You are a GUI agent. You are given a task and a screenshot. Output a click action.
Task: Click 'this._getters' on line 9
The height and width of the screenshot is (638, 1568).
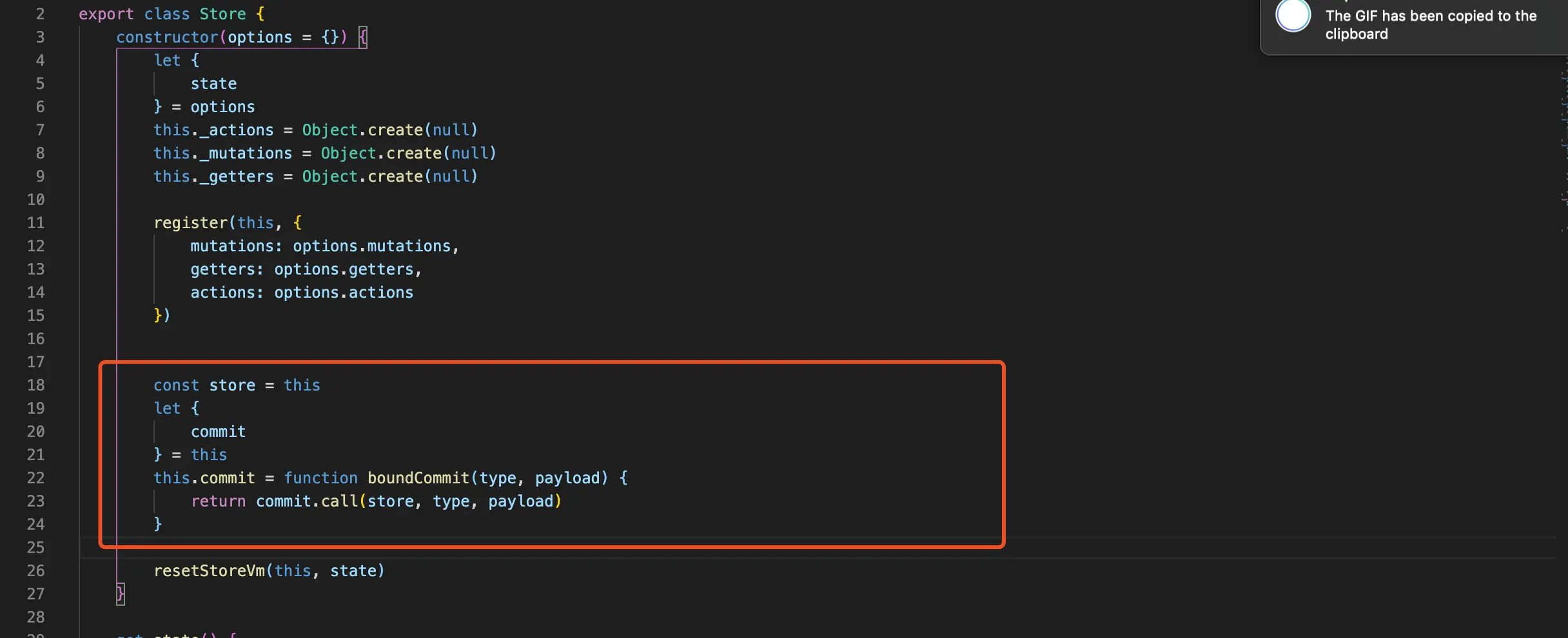(x=213, y=177)
